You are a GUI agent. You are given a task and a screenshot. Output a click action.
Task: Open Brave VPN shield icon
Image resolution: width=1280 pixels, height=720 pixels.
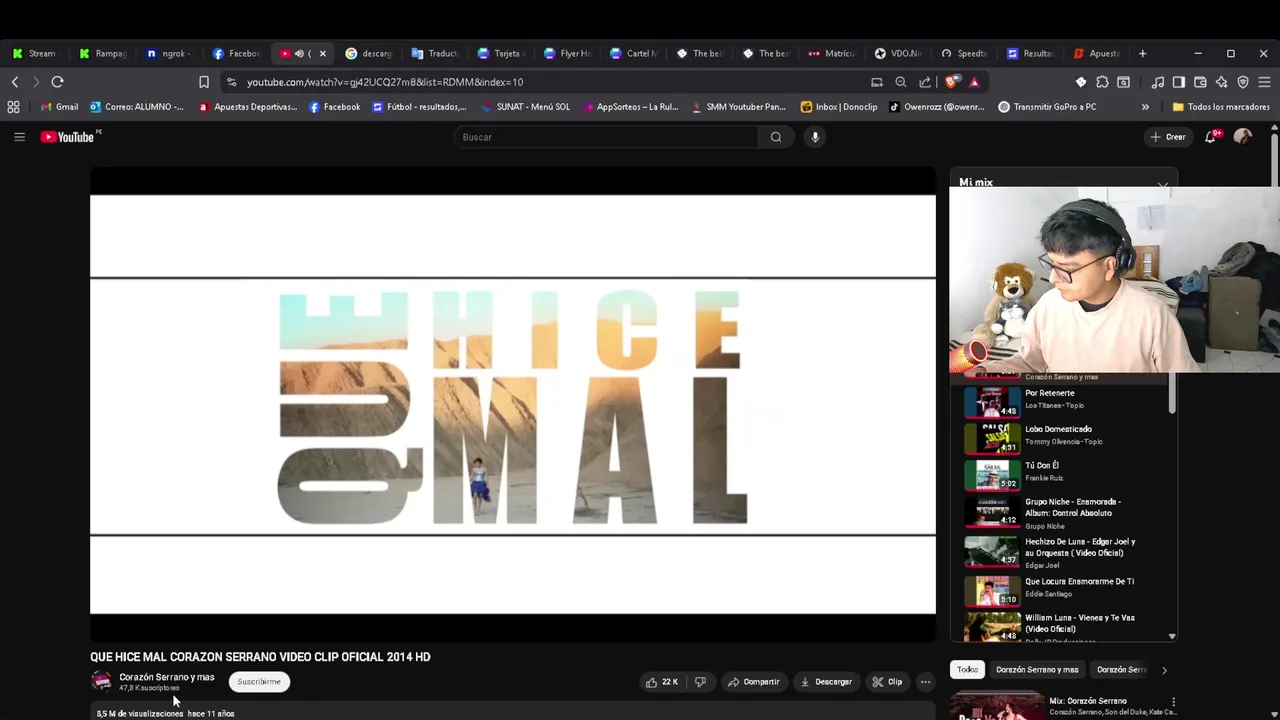click(x=1243, y=82)
